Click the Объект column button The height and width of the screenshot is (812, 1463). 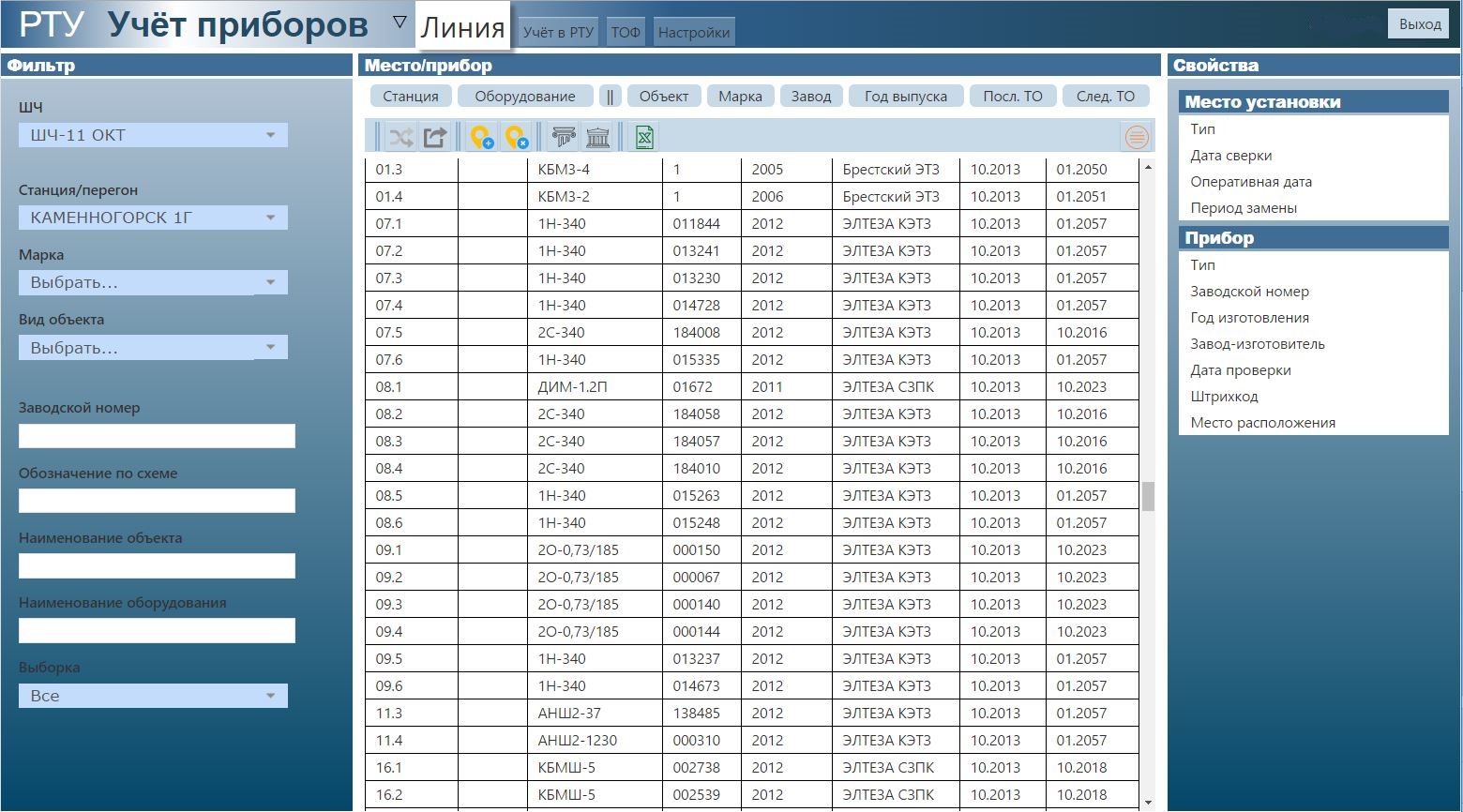click(x=664, y=96)
